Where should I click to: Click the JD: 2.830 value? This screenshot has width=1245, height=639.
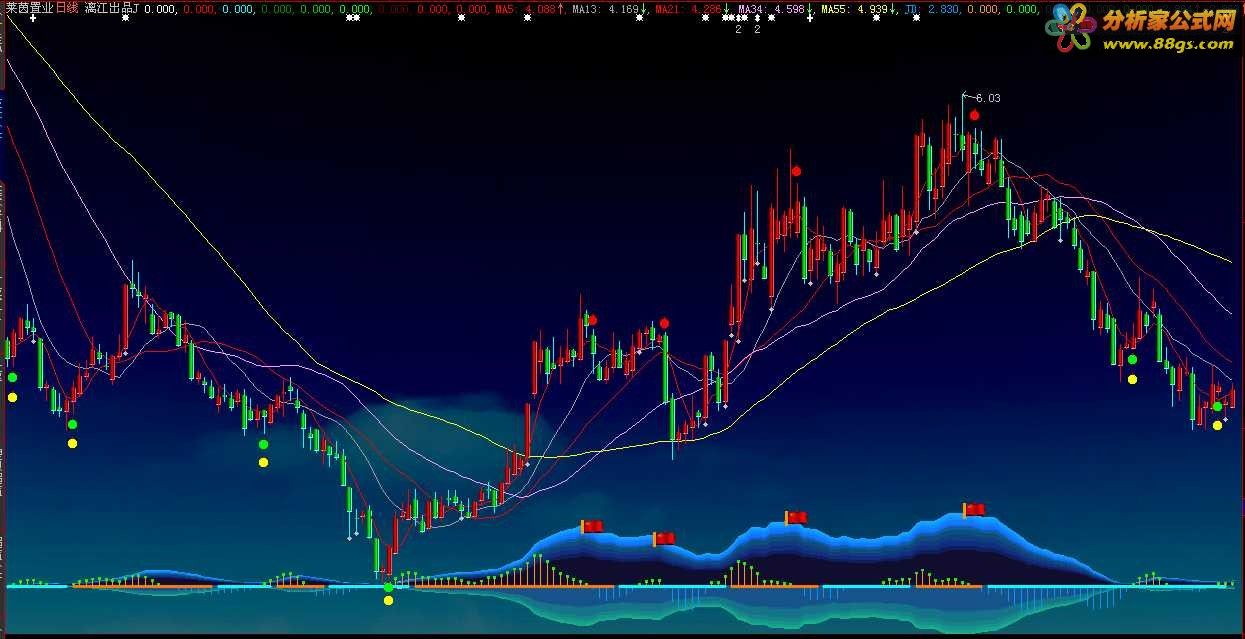tap(931, 9)
